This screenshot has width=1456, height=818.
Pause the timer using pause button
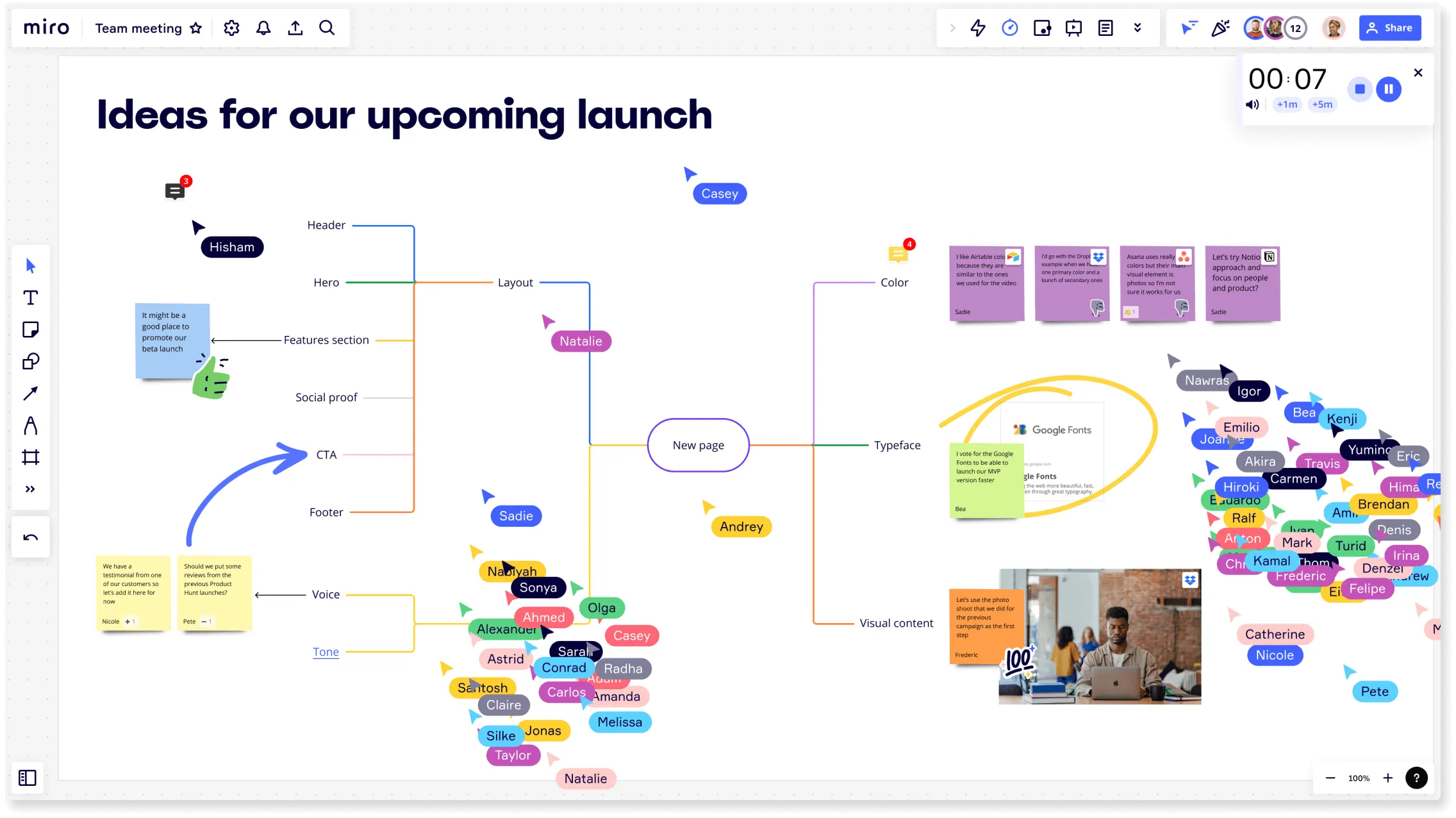(1389, 89)
